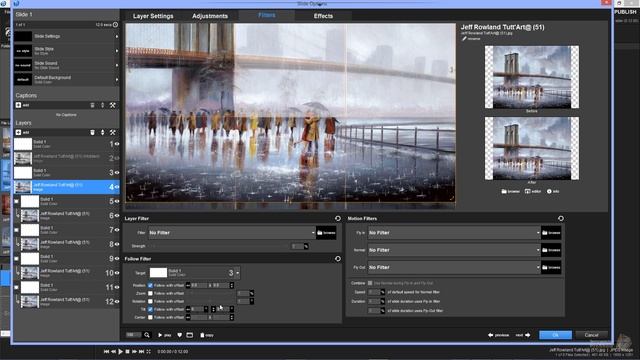Click the zoom magnifier icon below preview

[147, 335]
